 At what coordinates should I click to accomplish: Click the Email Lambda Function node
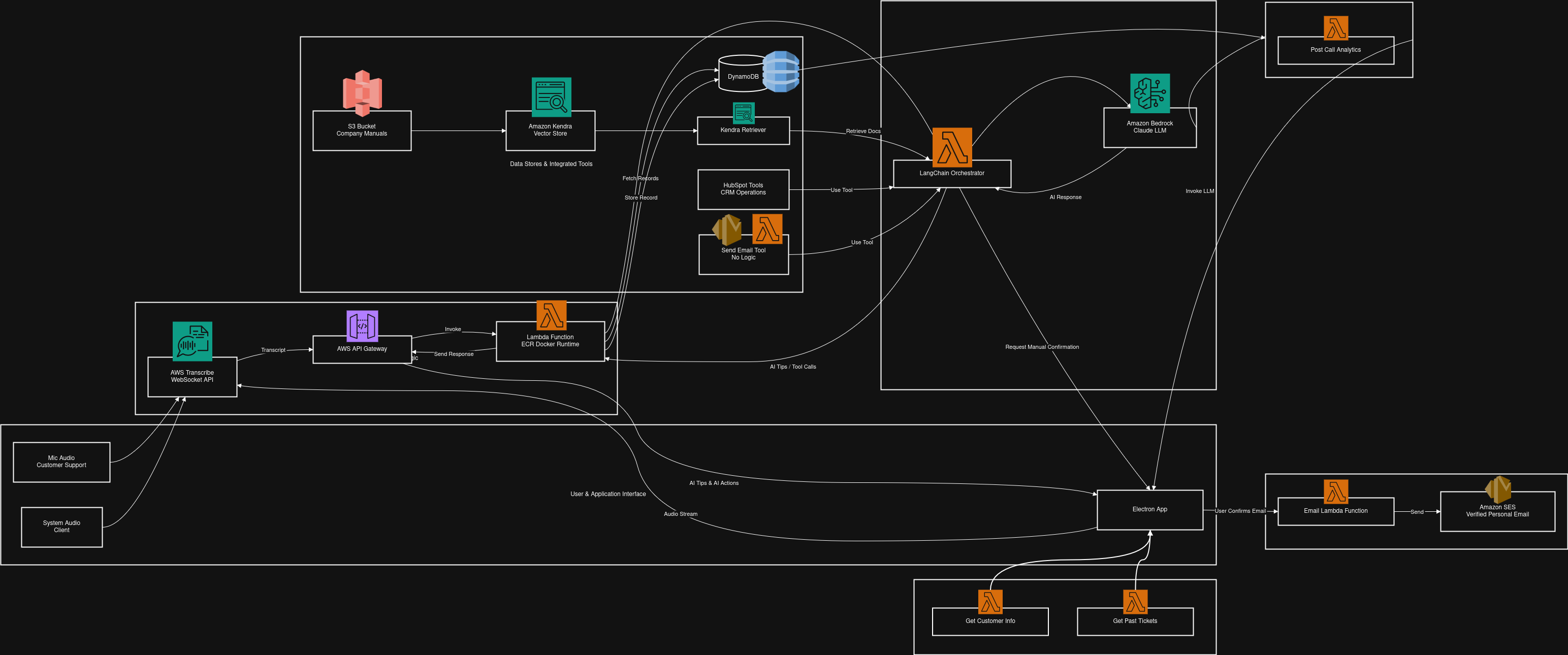coord(1335,511)
